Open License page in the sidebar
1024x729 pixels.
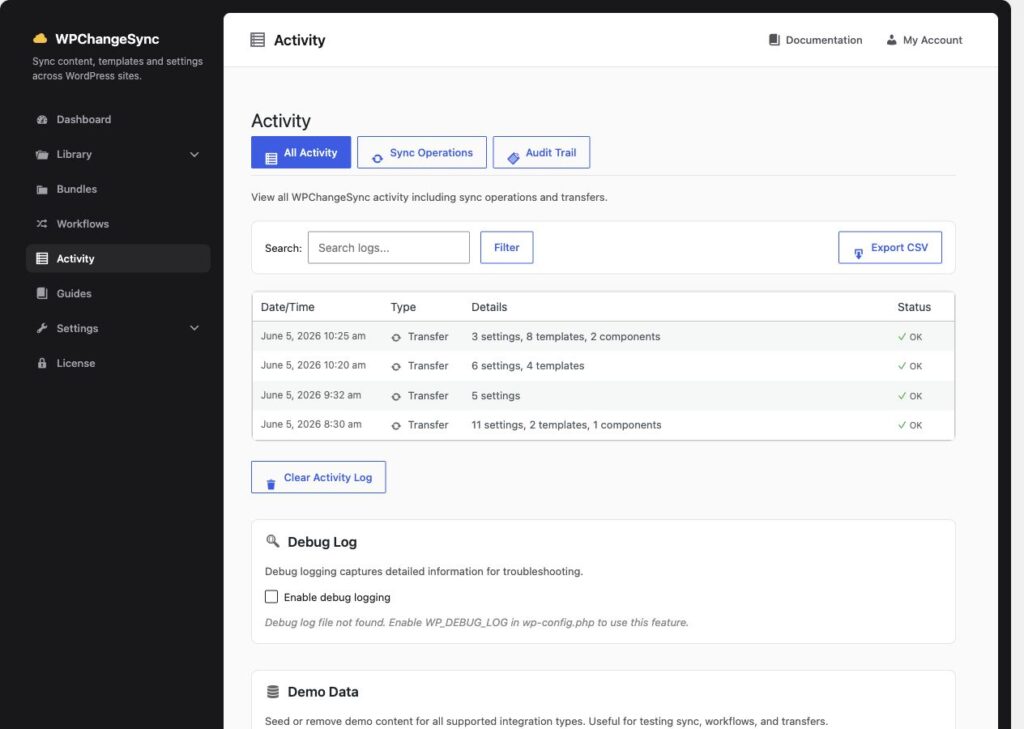[118, 363]
